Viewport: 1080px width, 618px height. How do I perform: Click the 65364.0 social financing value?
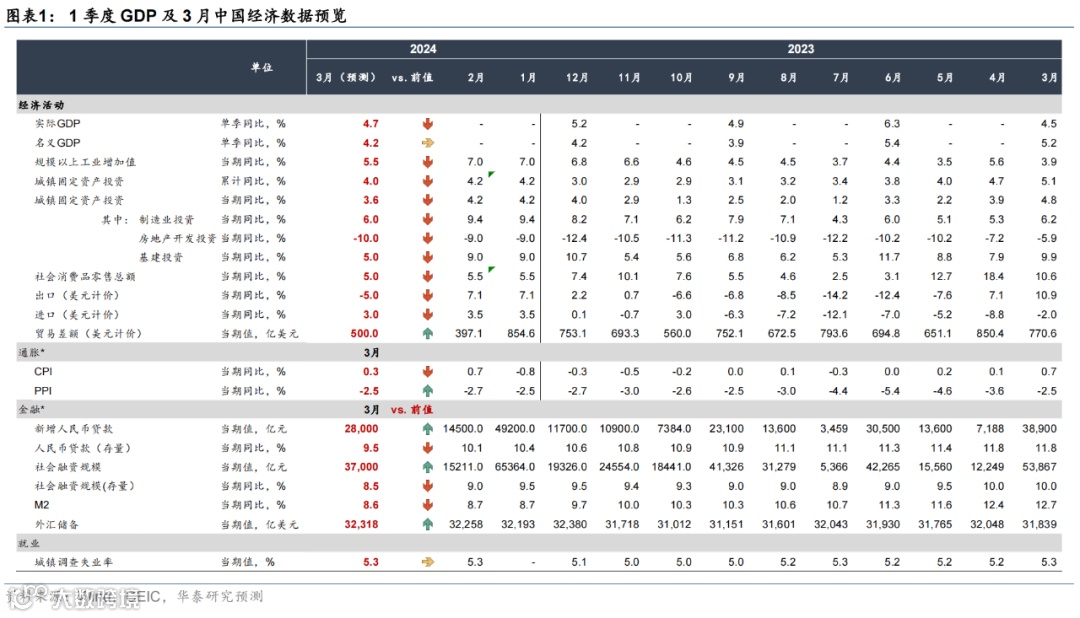point(515,467)
